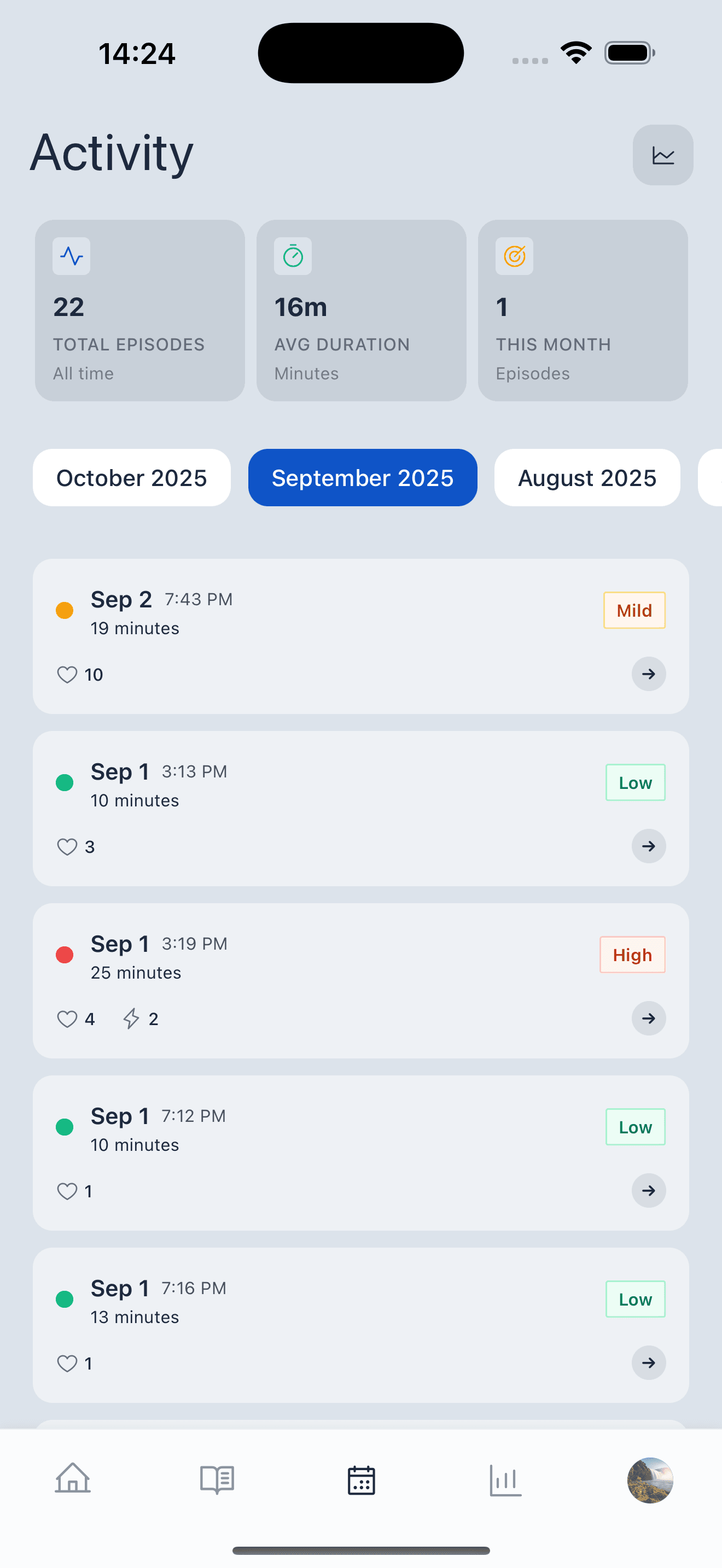722x1568 pixels.
Task: Open the bar chart statistics tab
Action: (x=505, y=1480)
